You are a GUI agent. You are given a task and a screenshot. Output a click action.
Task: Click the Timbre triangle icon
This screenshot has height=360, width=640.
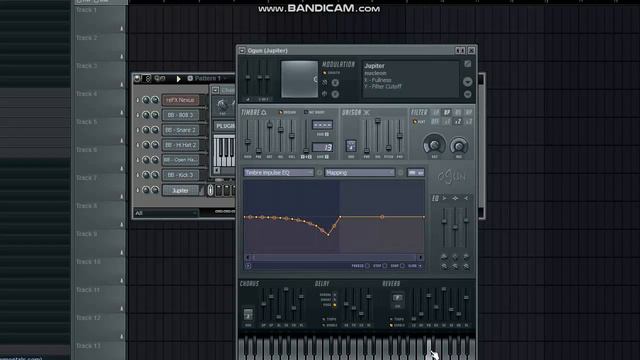[264, 112]
